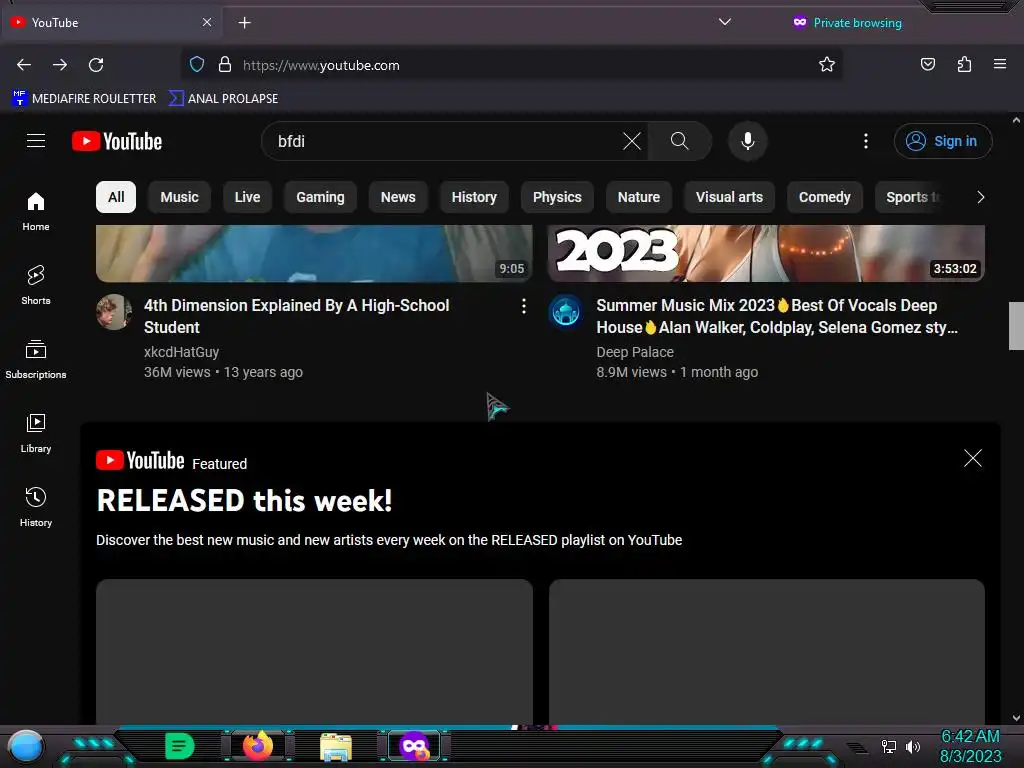Click the site padlock icon
The height and width of the screenshot is (768, 1024).
click(x=225, y=65)
